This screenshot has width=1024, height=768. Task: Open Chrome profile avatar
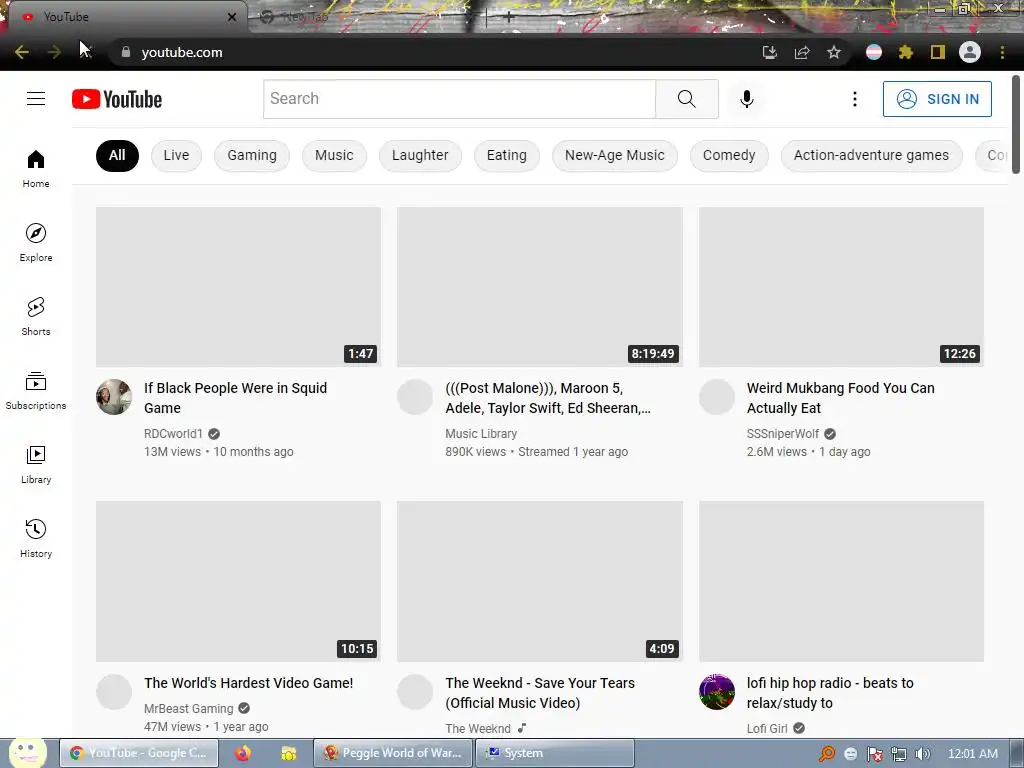970,52
